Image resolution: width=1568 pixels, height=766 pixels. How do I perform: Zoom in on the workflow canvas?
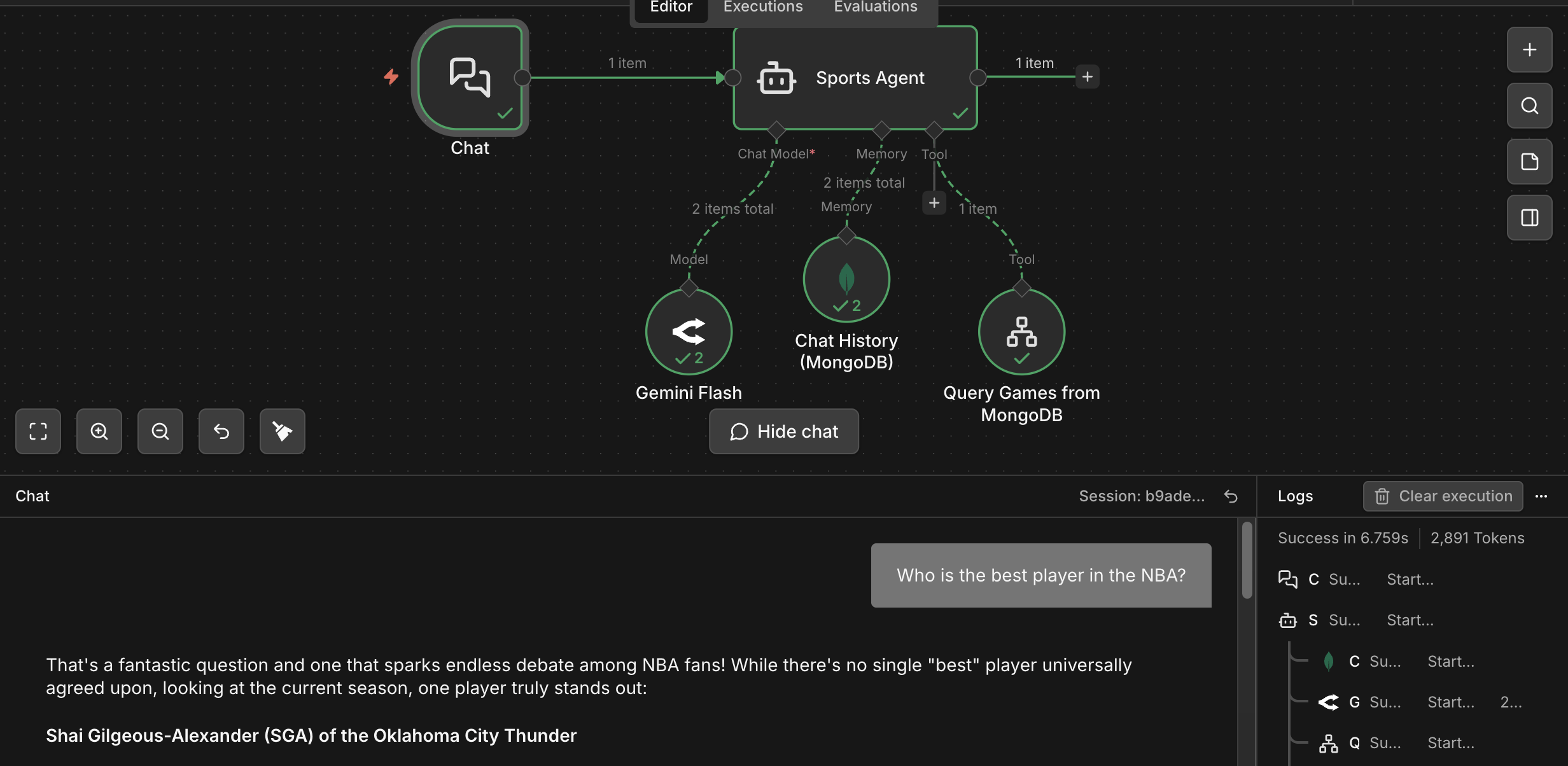coord(99,431)
